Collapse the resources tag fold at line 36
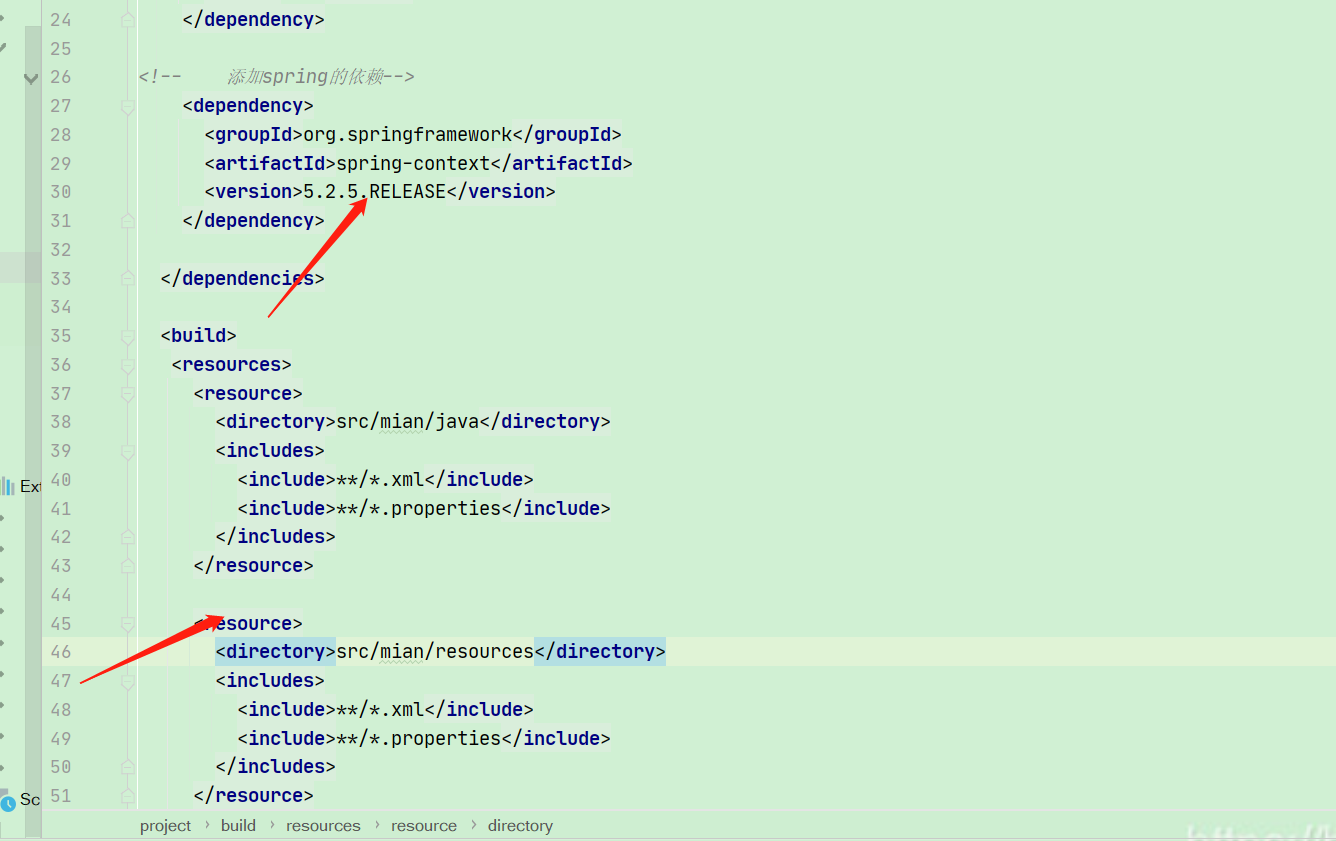 pos(127,365)
